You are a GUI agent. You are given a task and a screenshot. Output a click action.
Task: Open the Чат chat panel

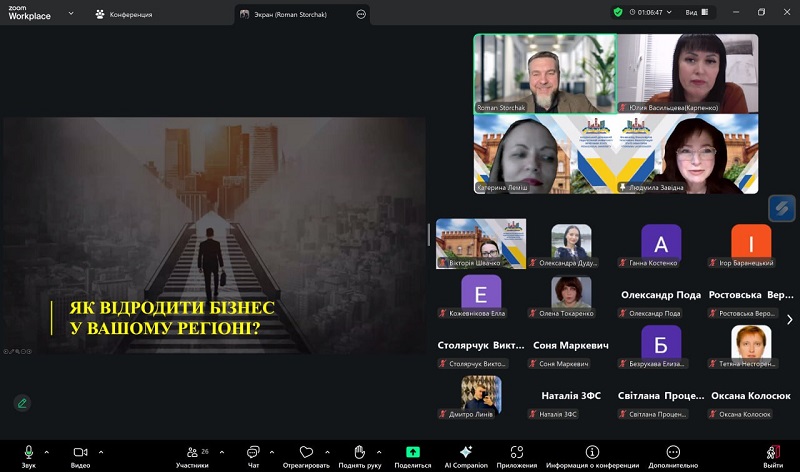click(253, 454)
